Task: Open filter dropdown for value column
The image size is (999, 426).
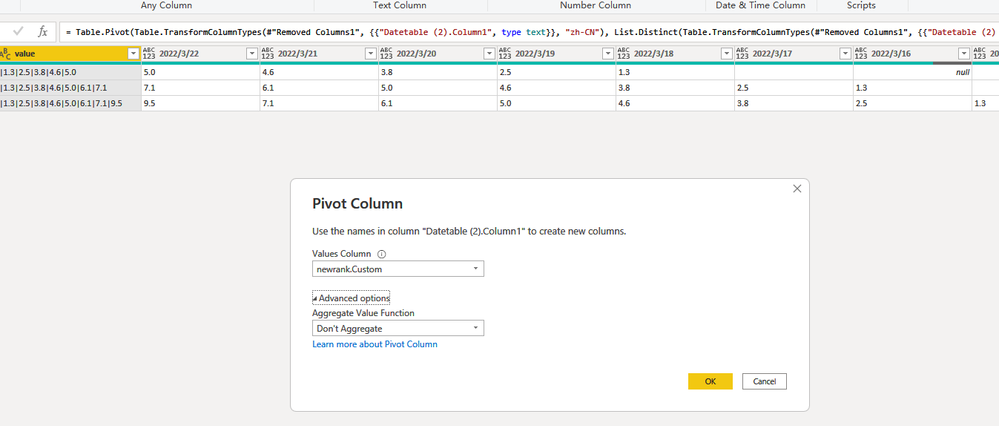Action: tap(134, 53)
